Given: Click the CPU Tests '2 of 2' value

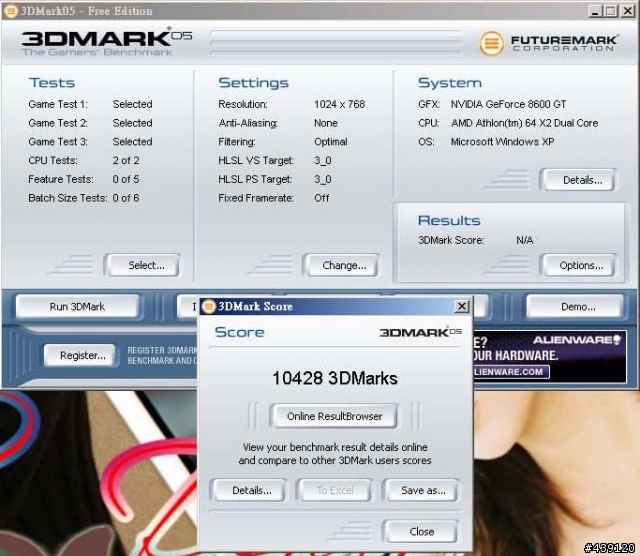Looking at the screenshot, I should pyautogui.click(x=126, y=160).
